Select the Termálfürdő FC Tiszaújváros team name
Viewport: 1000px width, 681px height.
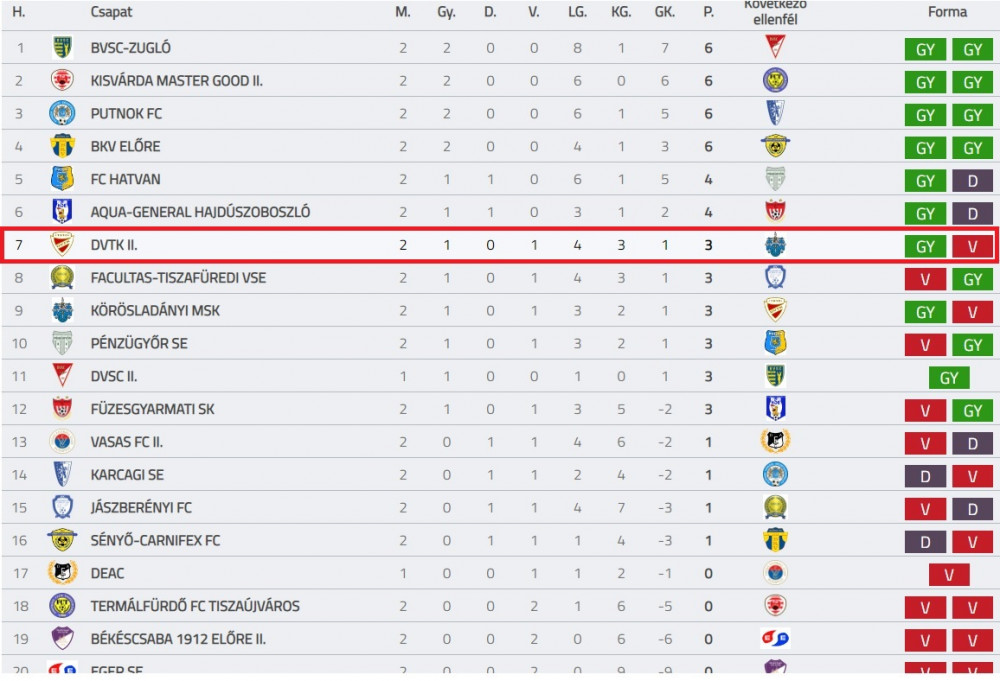[195, 606]
